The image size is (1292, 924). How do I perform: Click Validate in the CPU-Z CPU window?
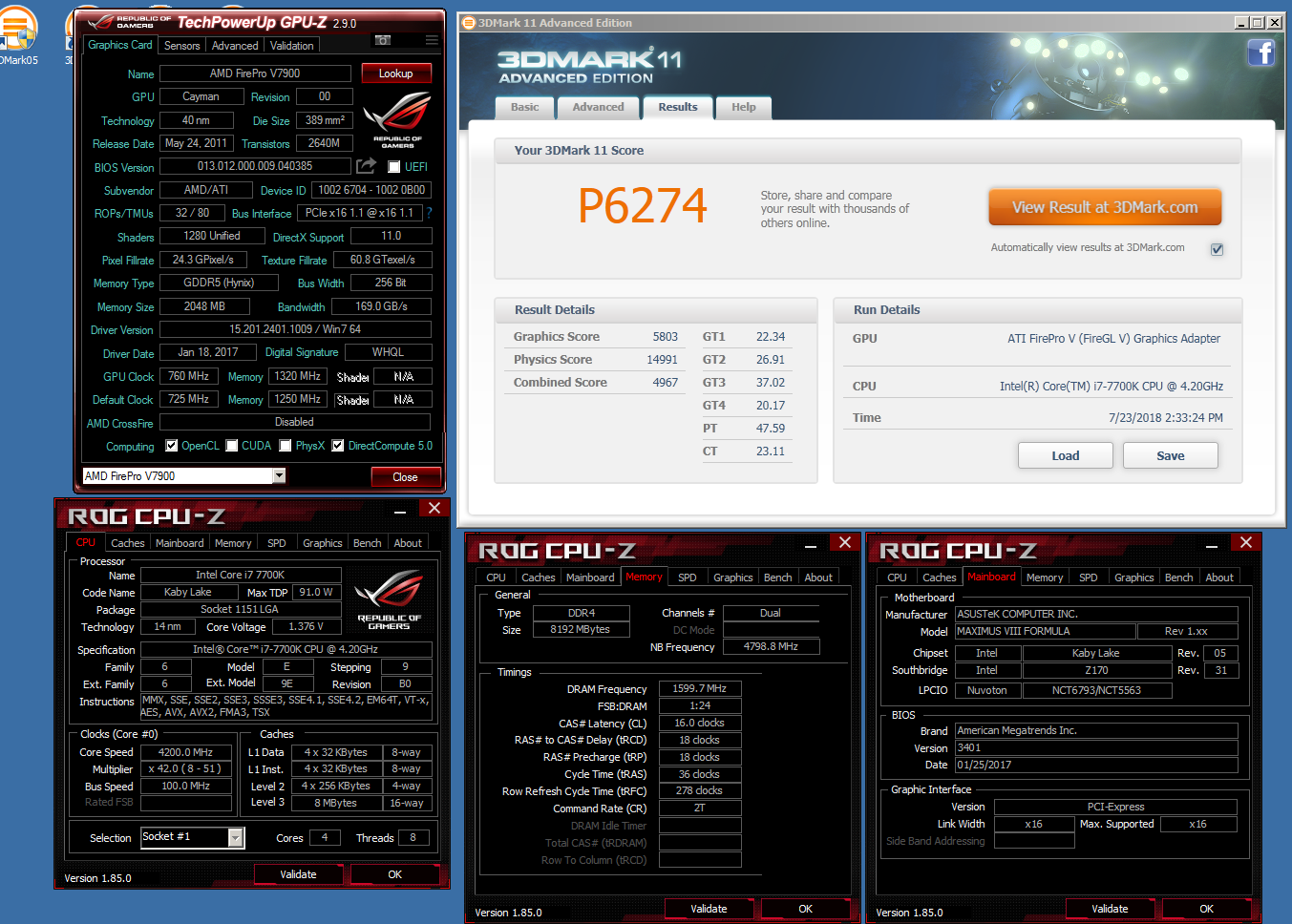[298, 874]
